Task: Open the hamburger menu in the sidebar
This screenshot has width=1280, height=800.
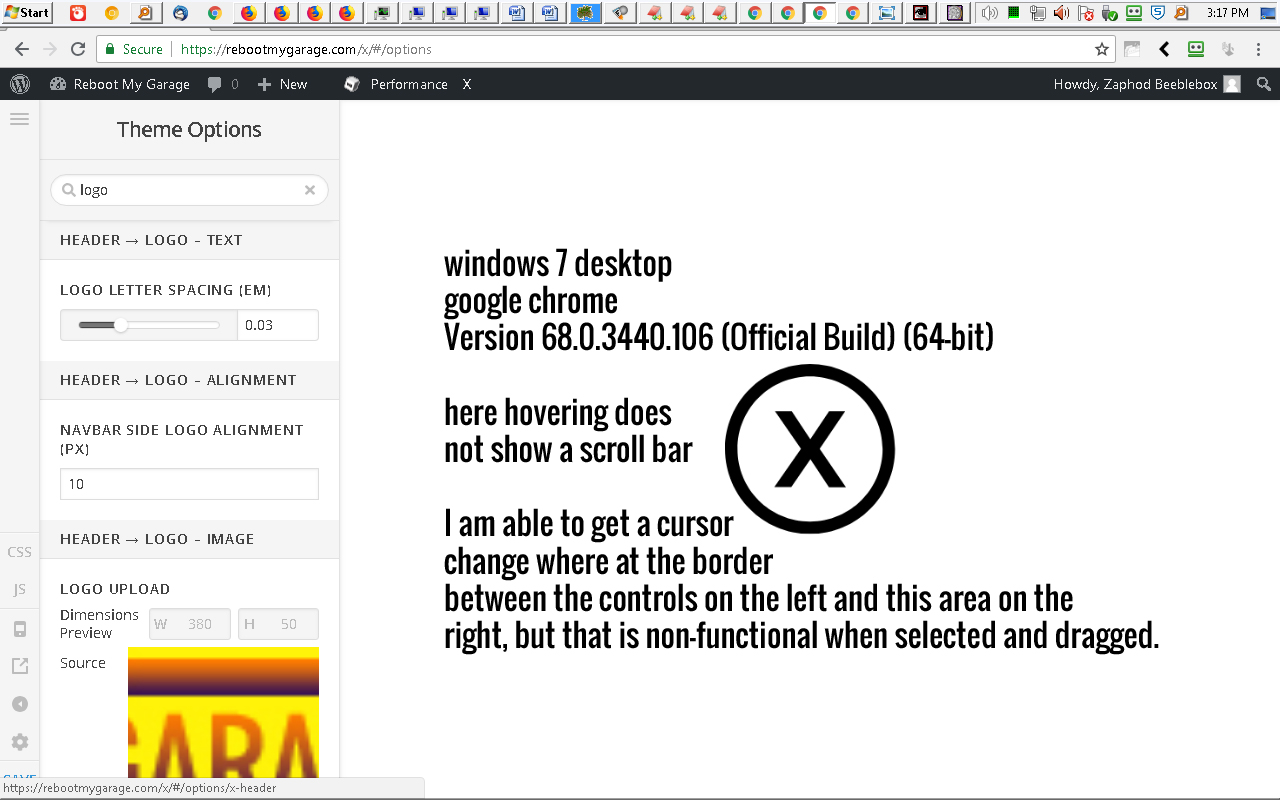Action: pos(19,119)
